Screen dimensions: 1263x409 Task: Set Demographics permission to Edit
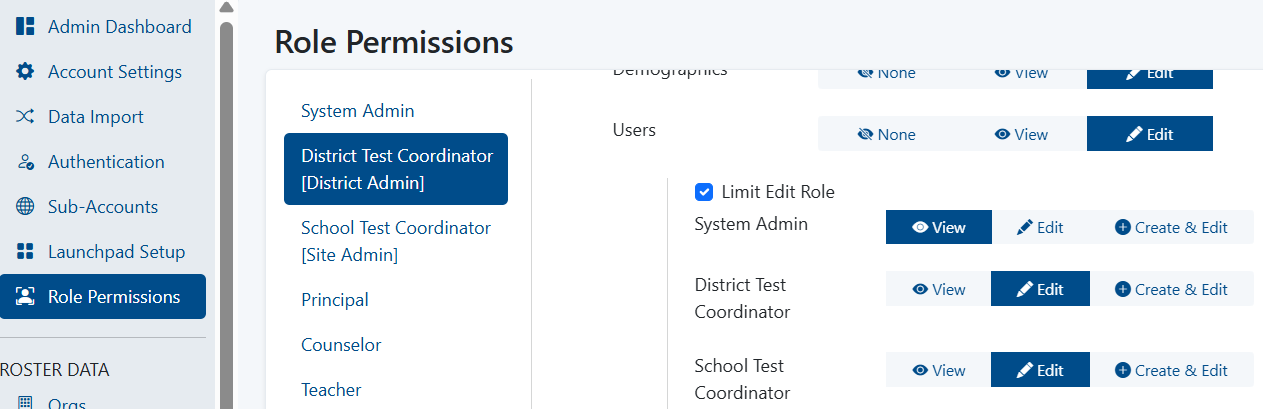coord(1150,73)
